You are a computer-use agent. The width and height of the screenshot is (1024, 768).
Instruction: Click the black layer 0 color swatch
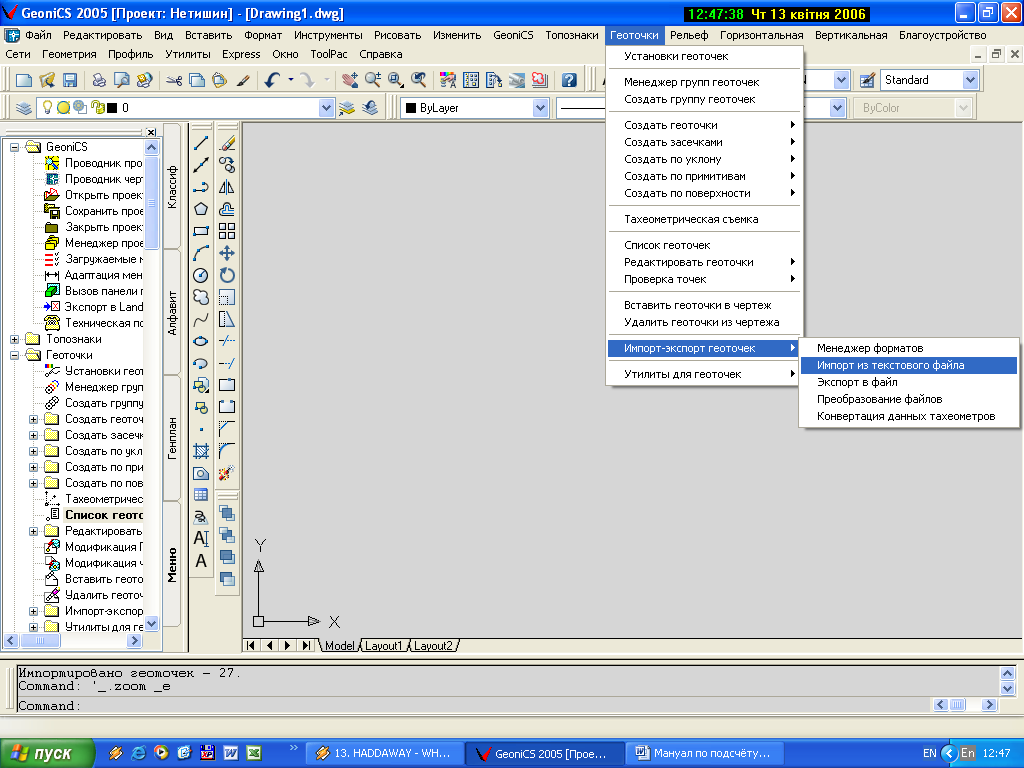coord(112,108)
